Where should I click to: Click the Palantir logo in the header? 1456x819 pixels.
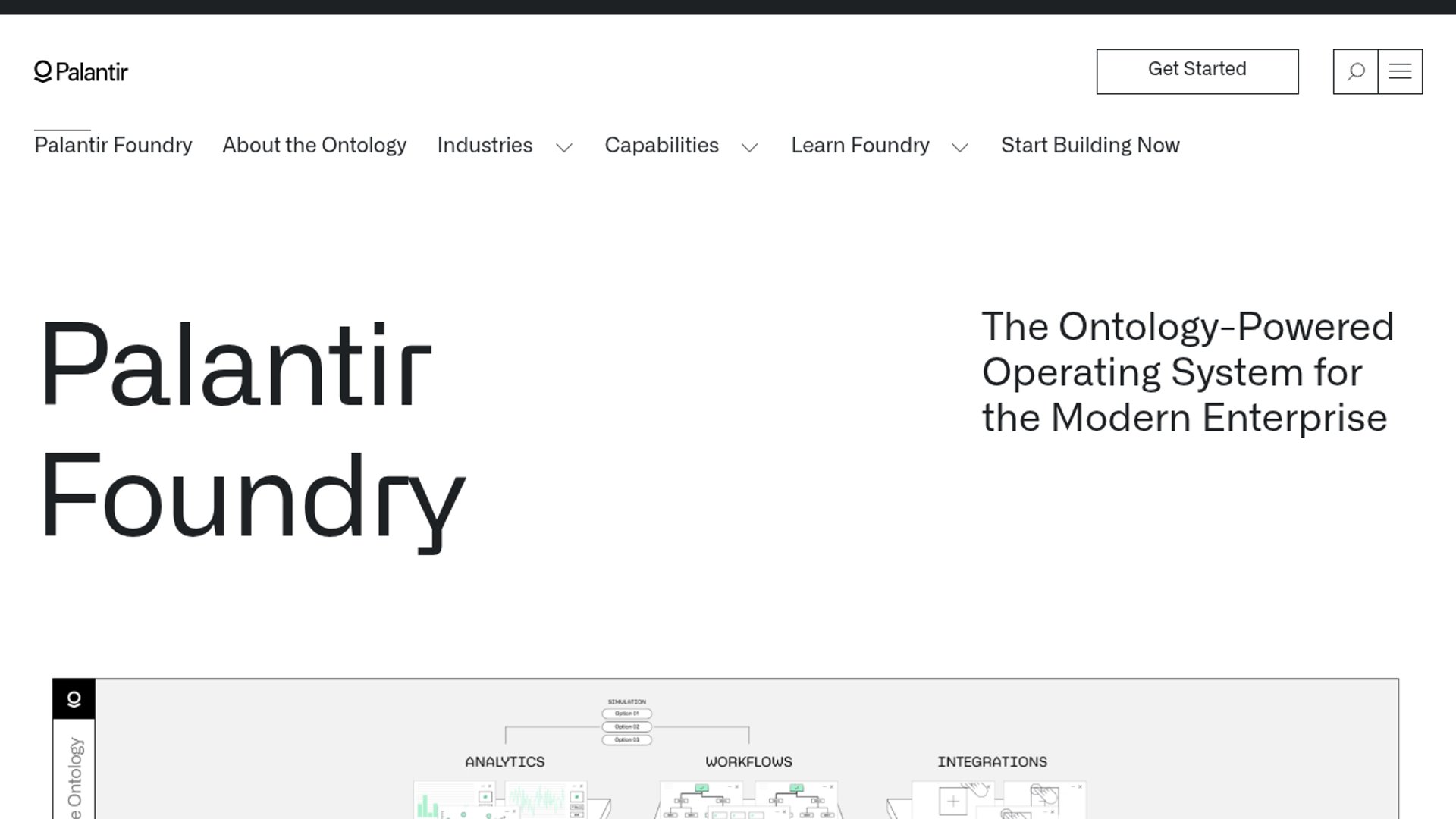(x=81, y=72)
